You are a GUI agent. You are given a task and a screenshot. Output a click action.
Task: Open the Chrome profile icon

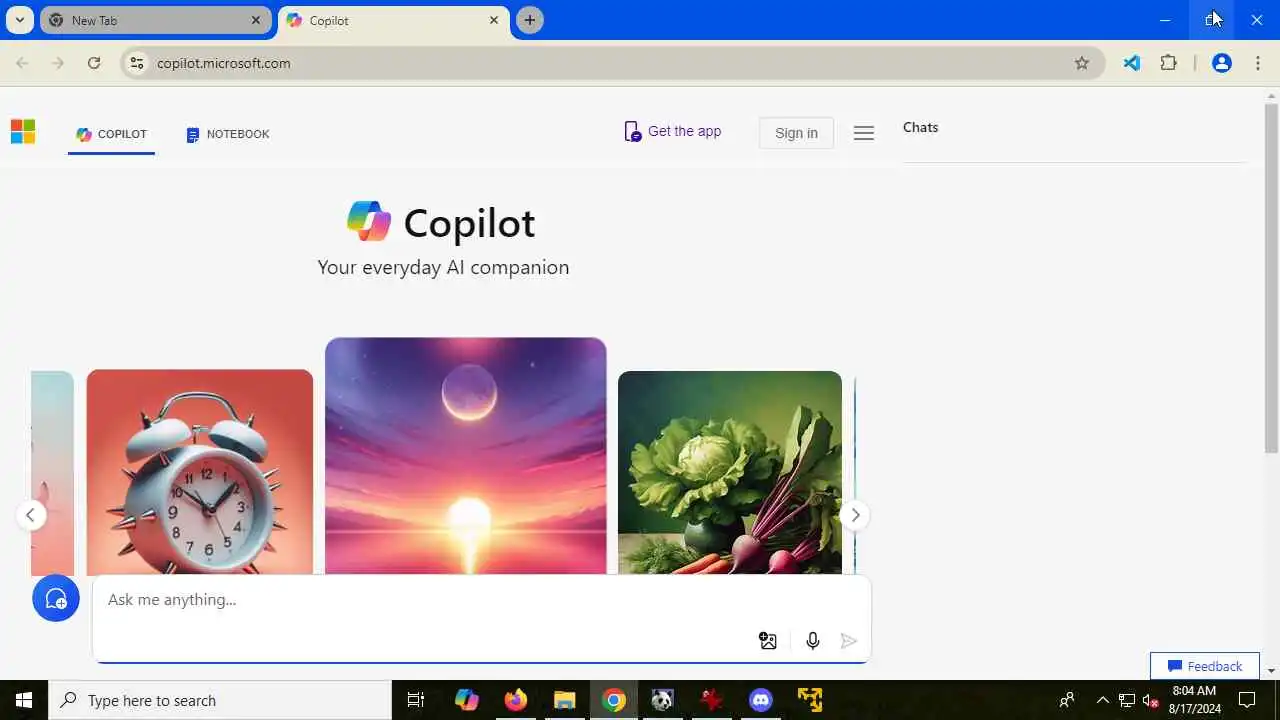(1221, 63)
